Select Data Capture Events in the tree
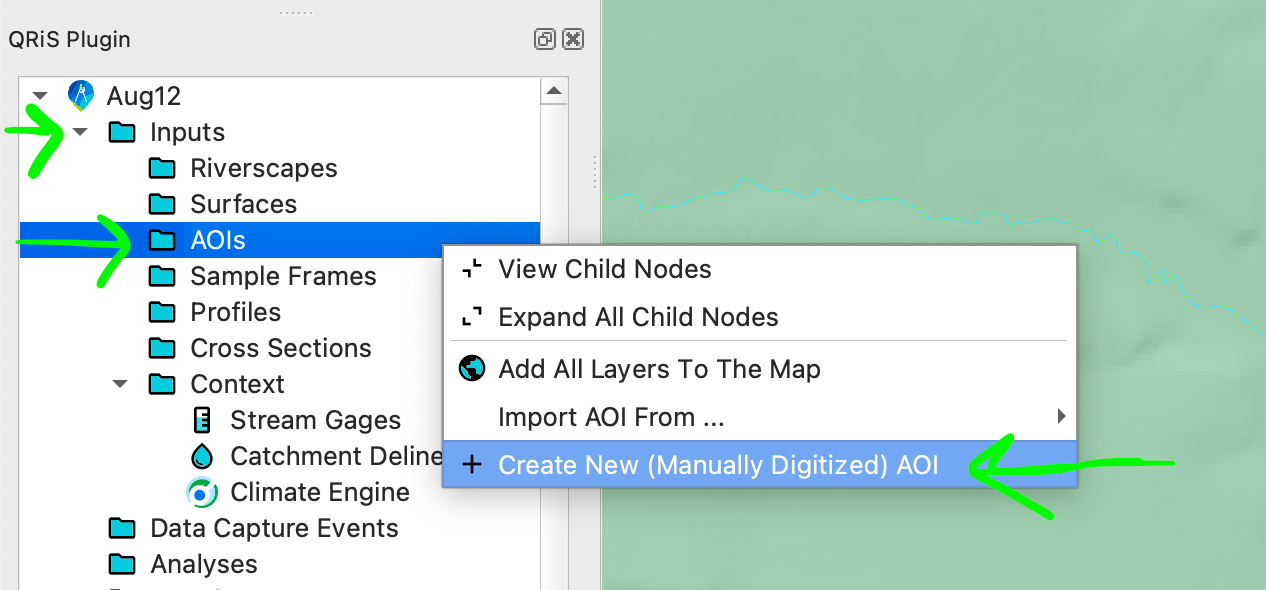The height and width of the screenshot is (590, 1266). click(x=274, y=528)
